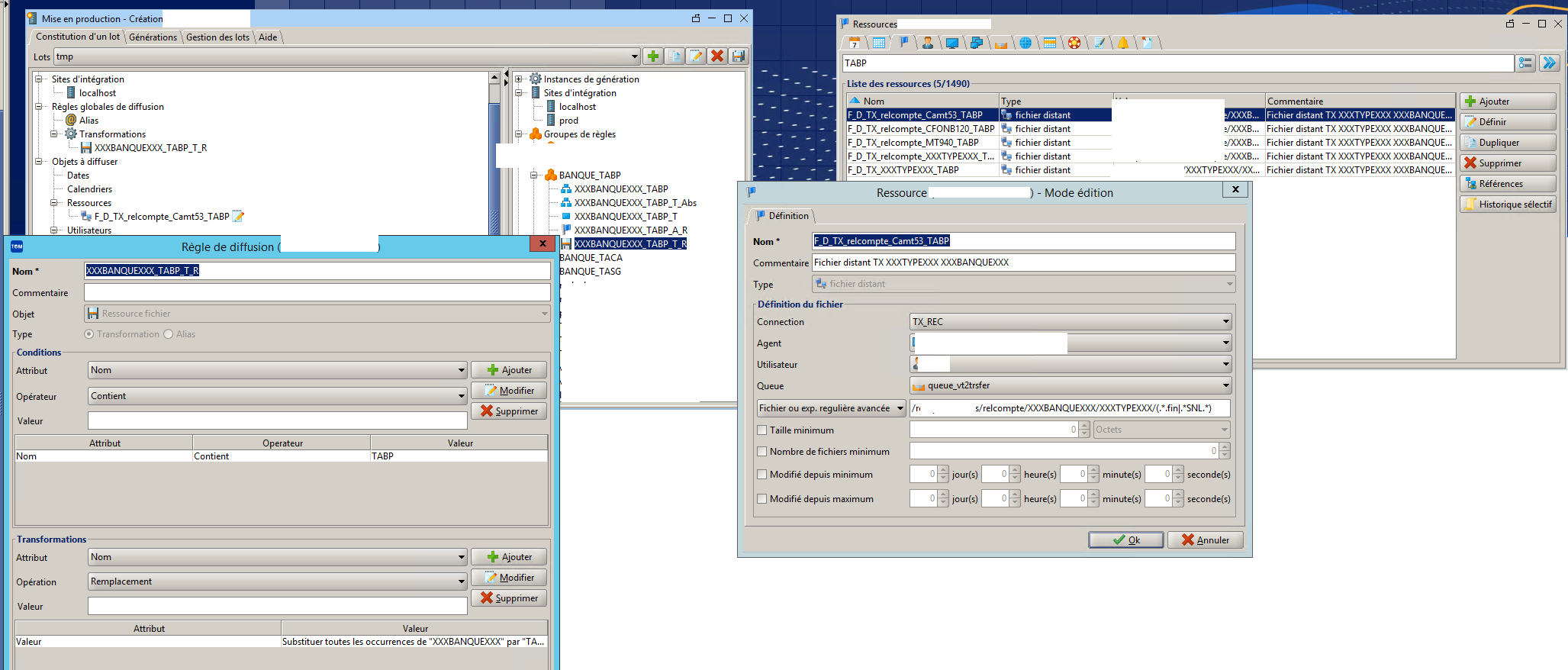Open the globe tab in Ressources
Screen dimensions: 1568x670
pos(1025,43)
